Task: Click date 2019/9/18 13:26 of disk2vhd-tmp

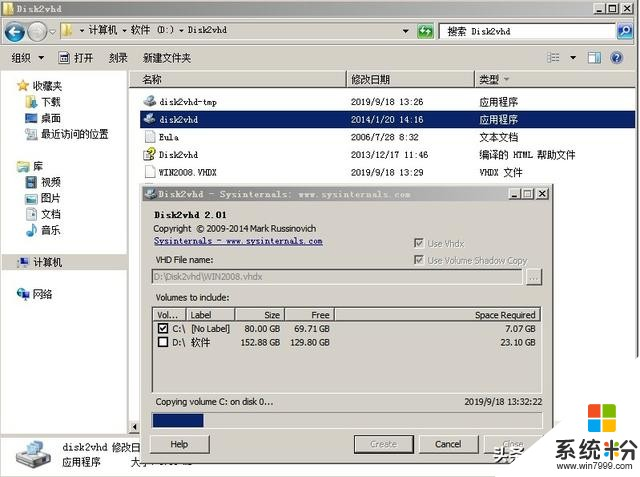Action: (387, 102)
